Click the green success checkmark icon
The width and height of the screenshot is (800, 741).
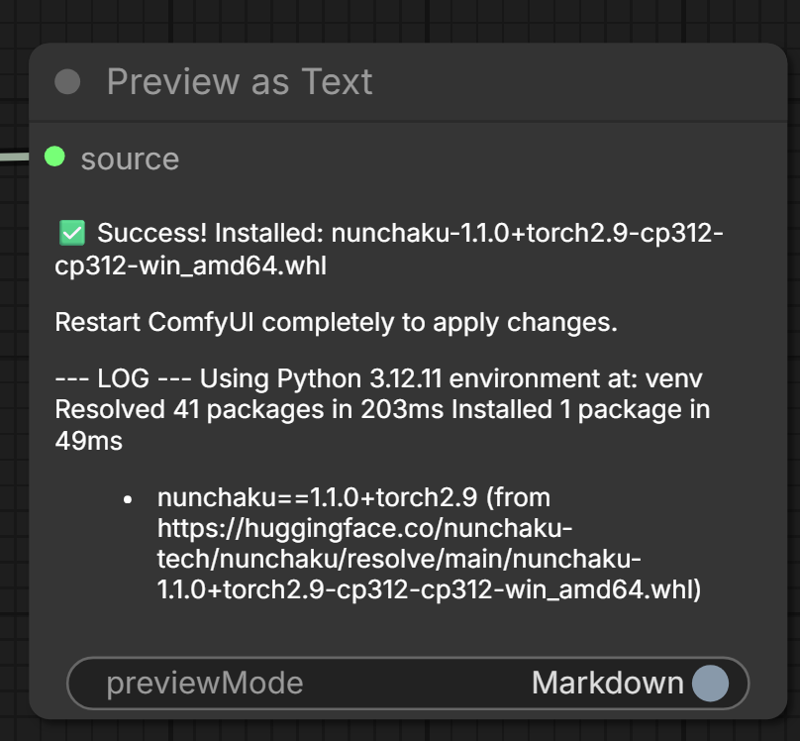point(72,234)
